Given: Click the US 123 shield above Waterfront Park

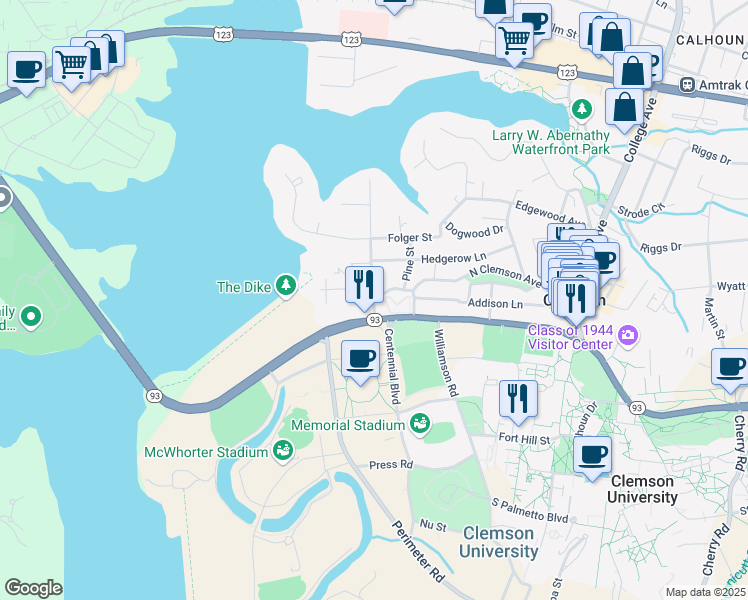Looking at the screenshot, I should click(x=567, y=72).
